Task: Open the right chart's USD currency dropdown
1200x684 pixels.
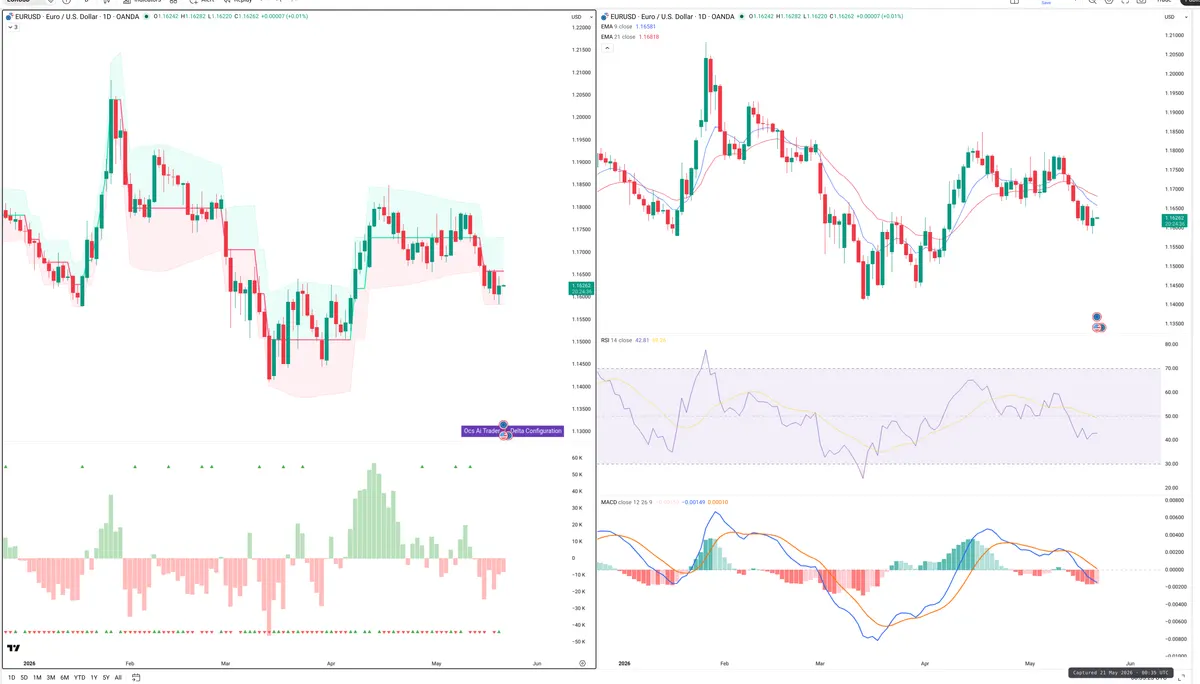Action: (1176, 17)
